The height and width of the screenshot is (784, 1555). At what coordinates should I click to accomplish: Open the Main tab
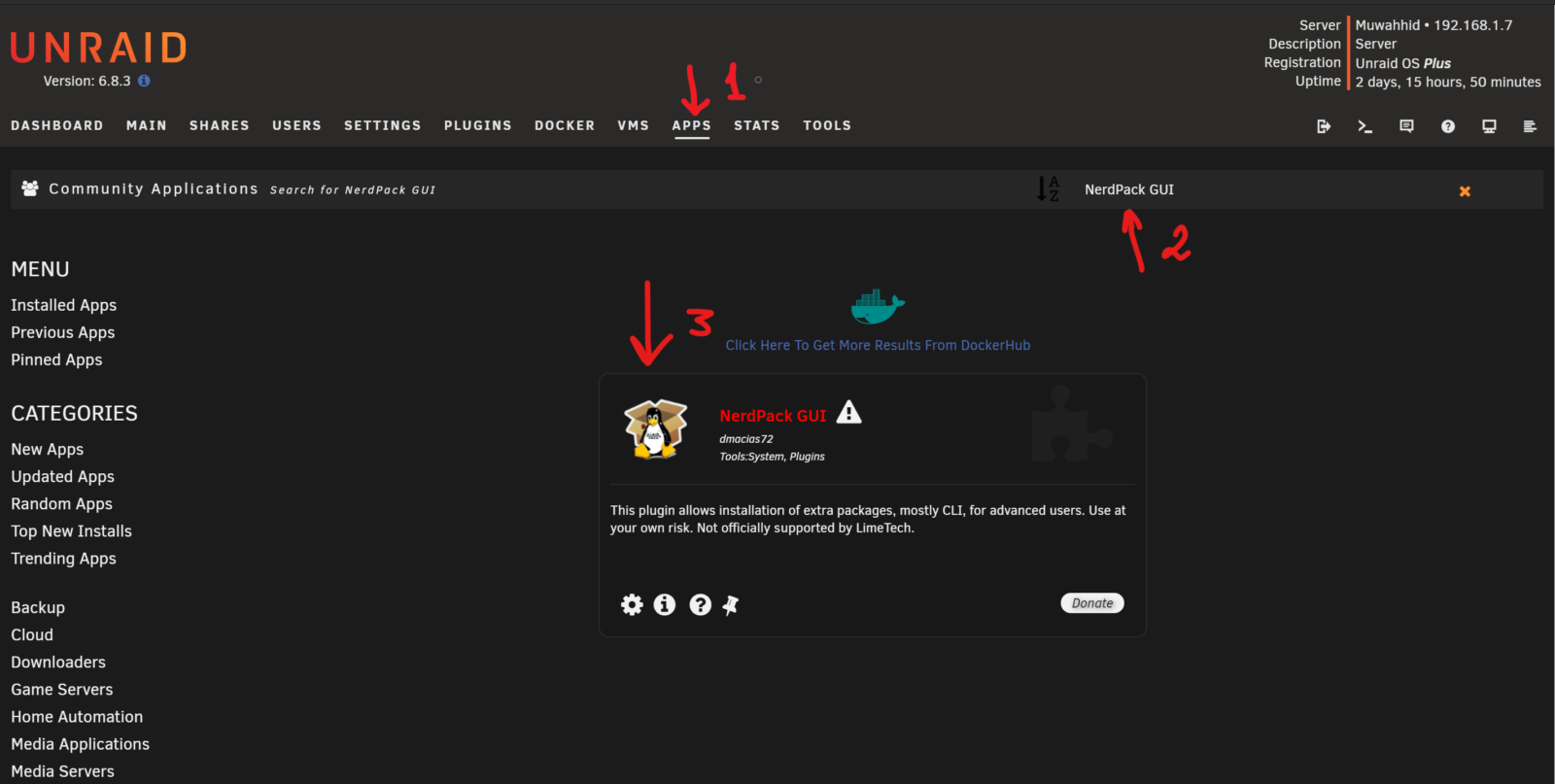tap(147, 125)
